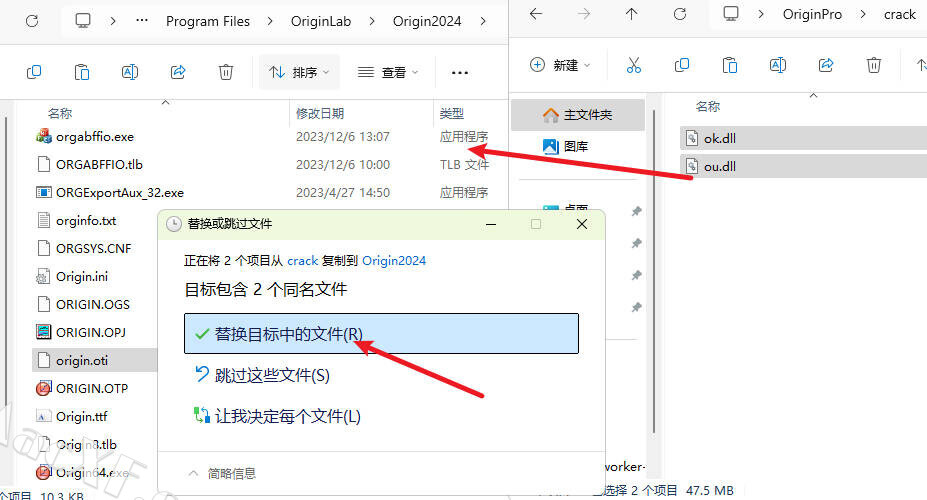Expand the chevron after OriginPro breadcrumb
Screen dimensions: 927x500
863,14
